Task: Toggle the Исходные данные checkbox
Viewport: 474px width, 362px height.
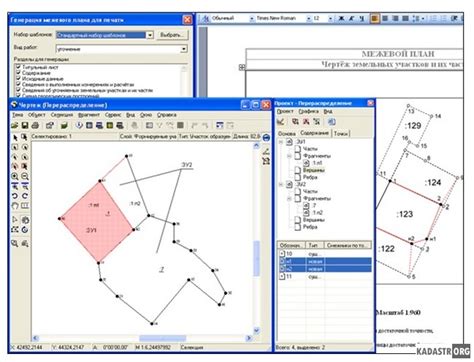Action: point(18,78)
